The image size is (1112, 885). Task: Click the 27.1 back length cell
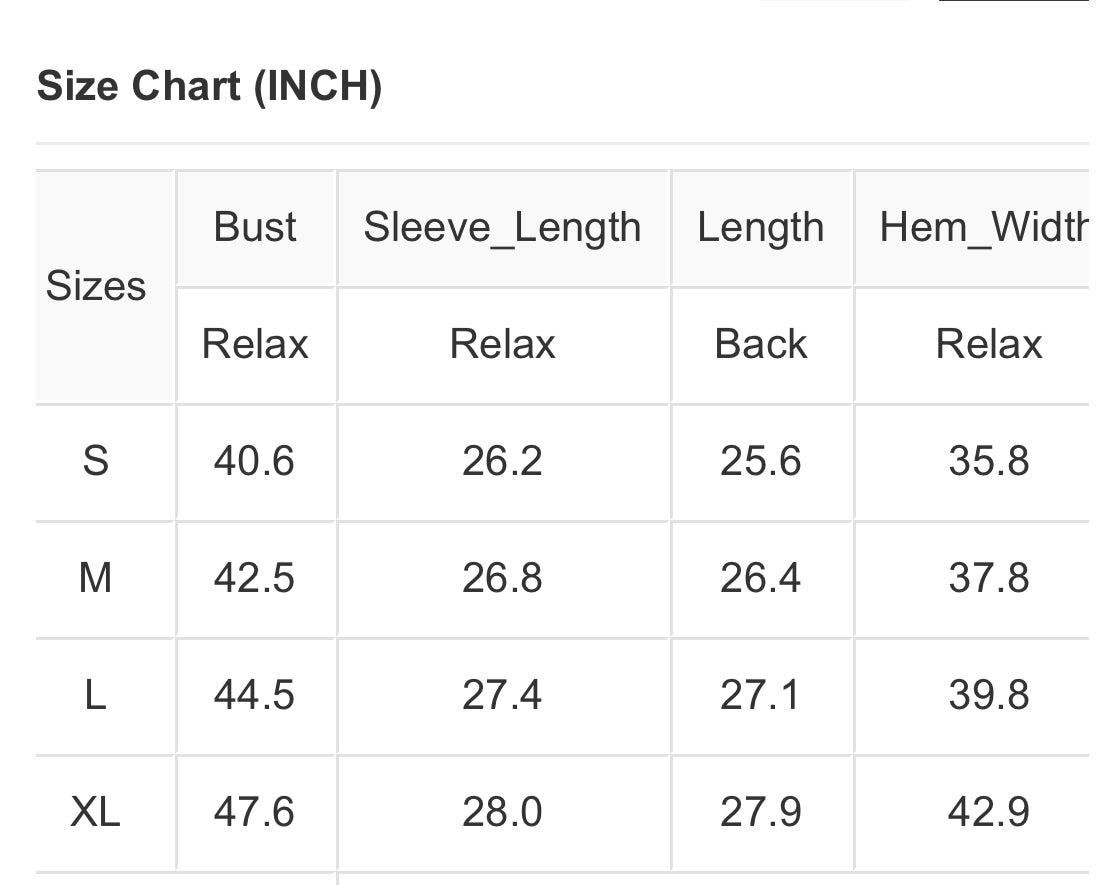pos(761,694)
